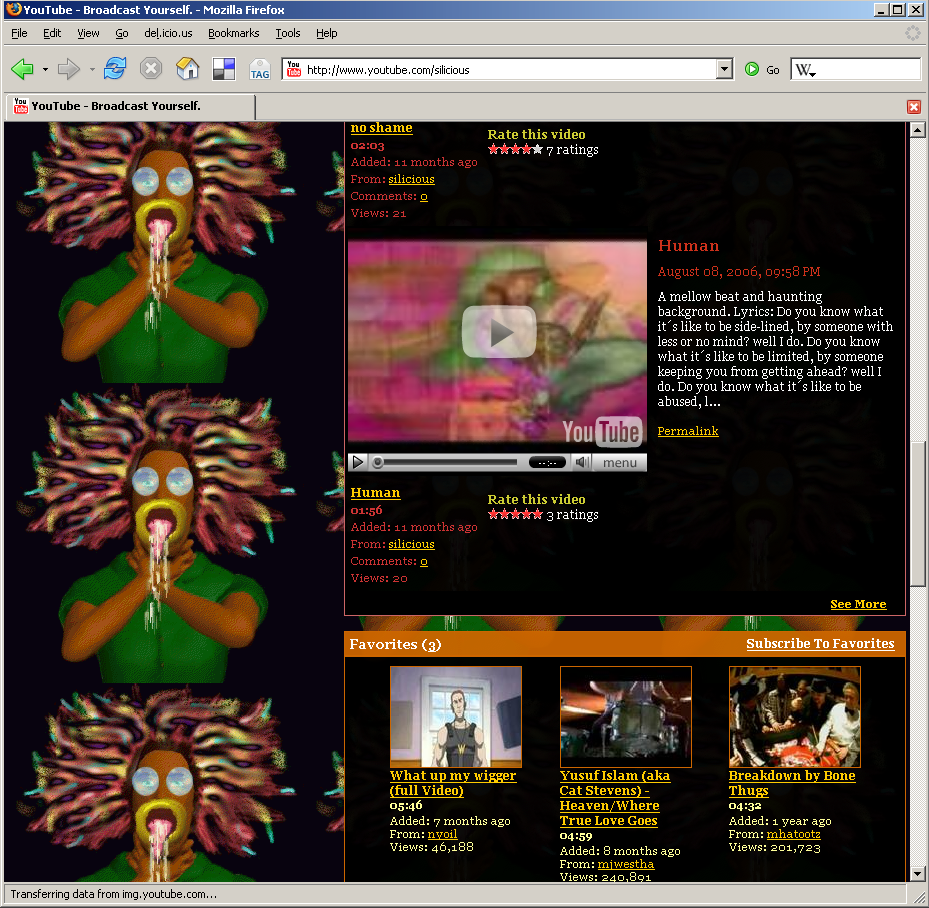Open the Permalink link

(688, 431)
